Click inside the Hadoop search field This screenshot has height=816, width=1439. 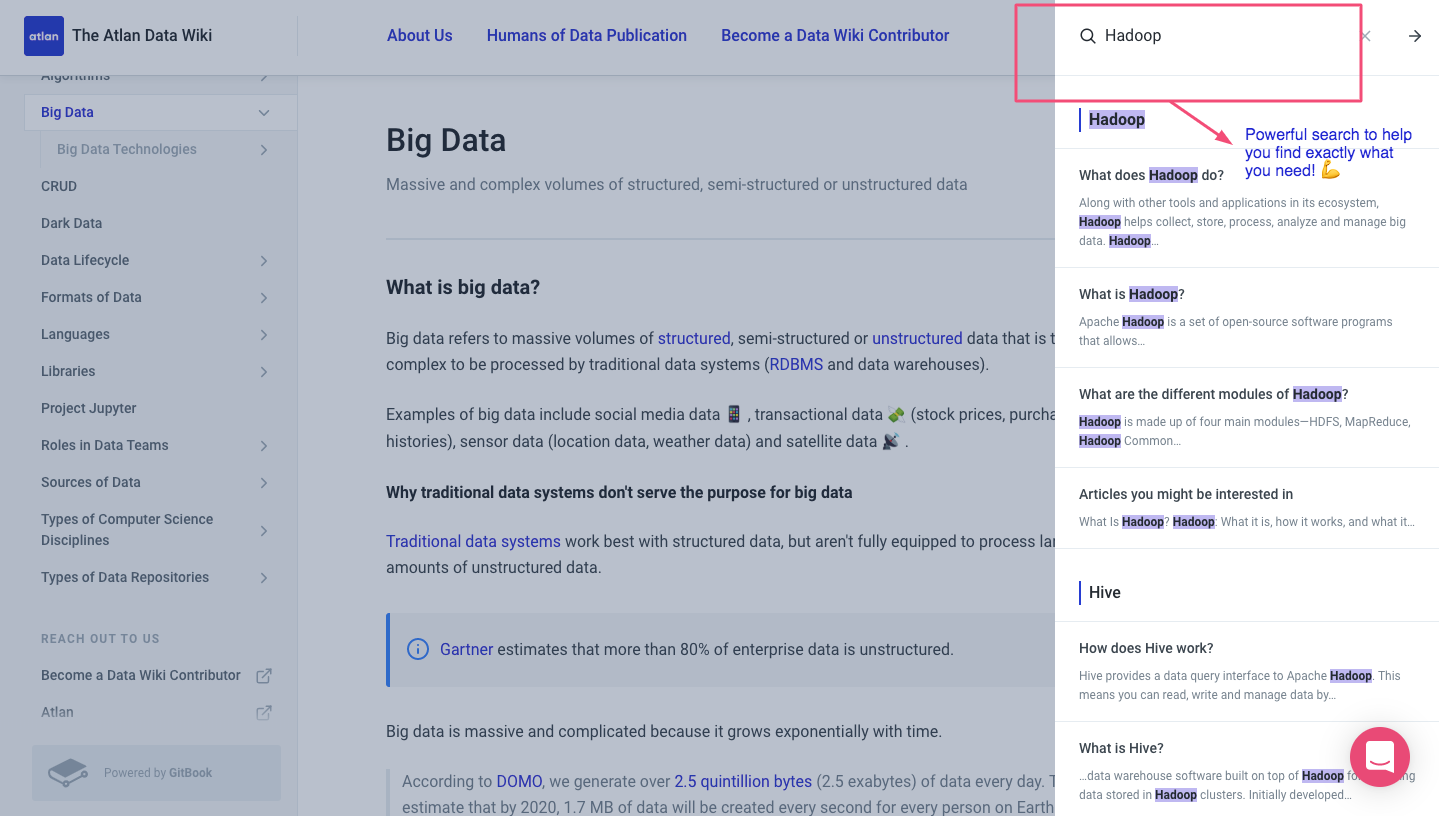click(x=1200, y=35)
